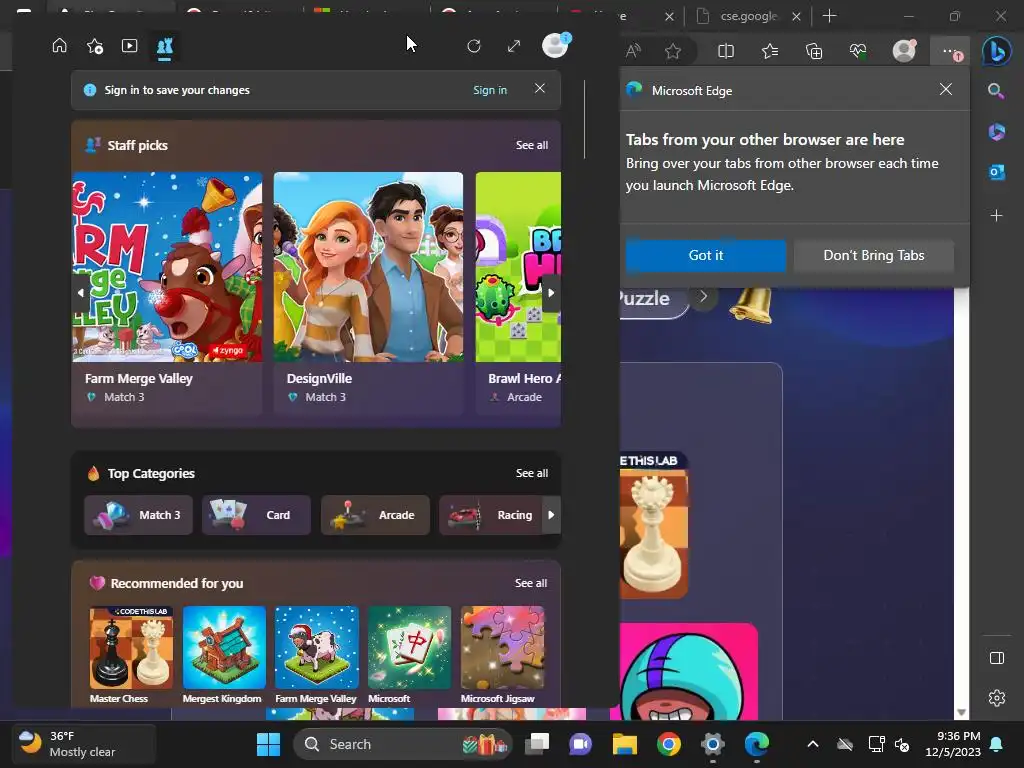Image resolution: width=1024 pixels, height=768 pixels.
Task: Add app to sidebar plus icon
Action: pyautogui.click(x=996, y=216)
